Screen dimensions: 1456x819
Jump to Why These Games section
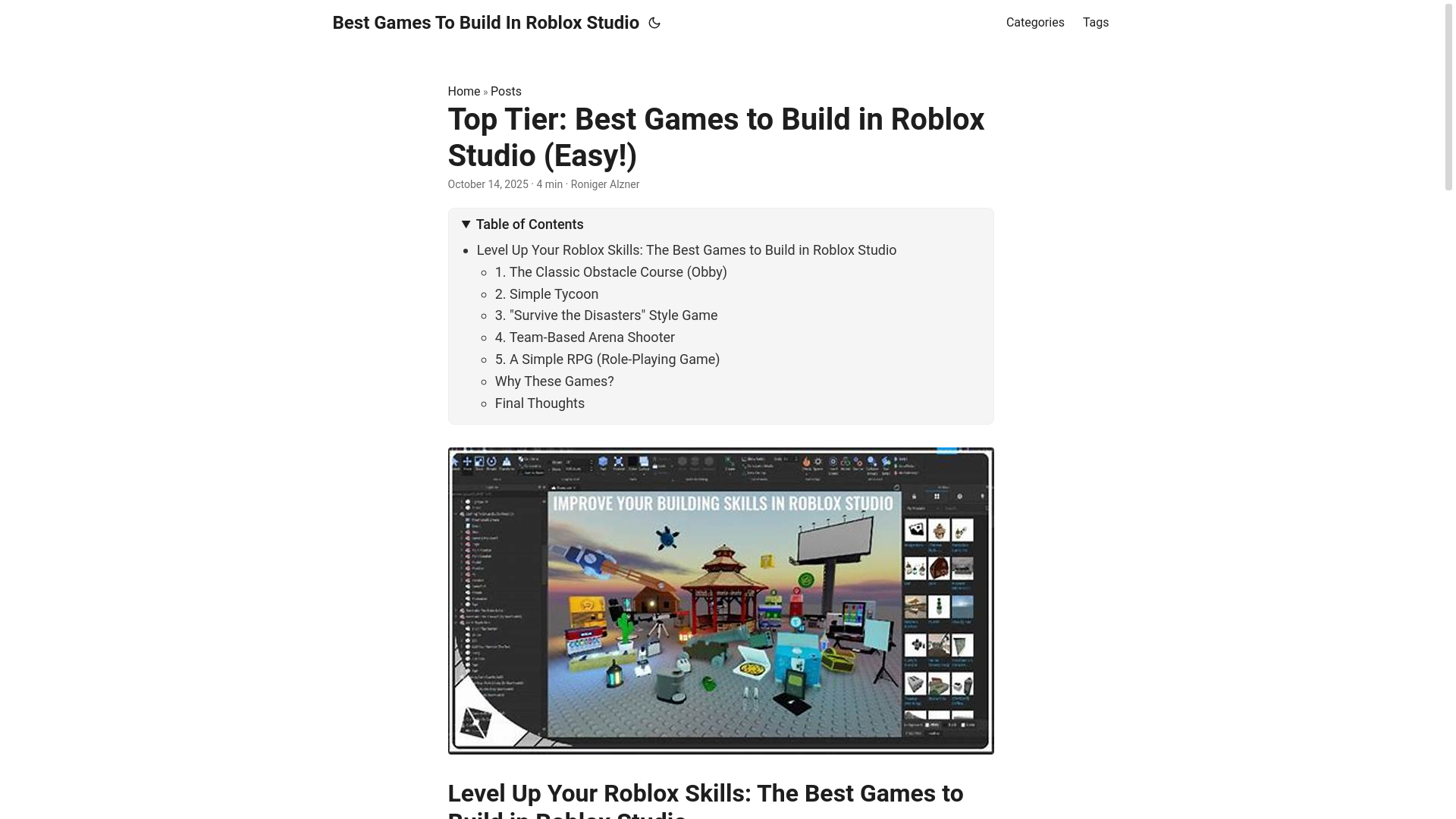click(x=554, y=381)
